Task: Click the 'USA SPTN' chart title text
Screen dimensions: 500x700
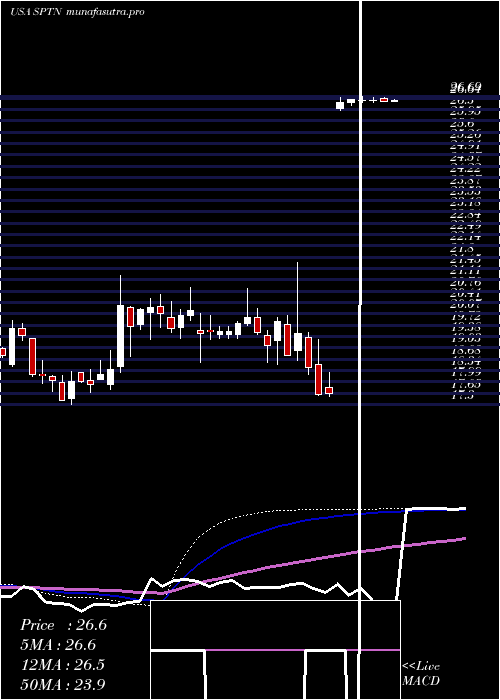Action: (x=37, y=12)
